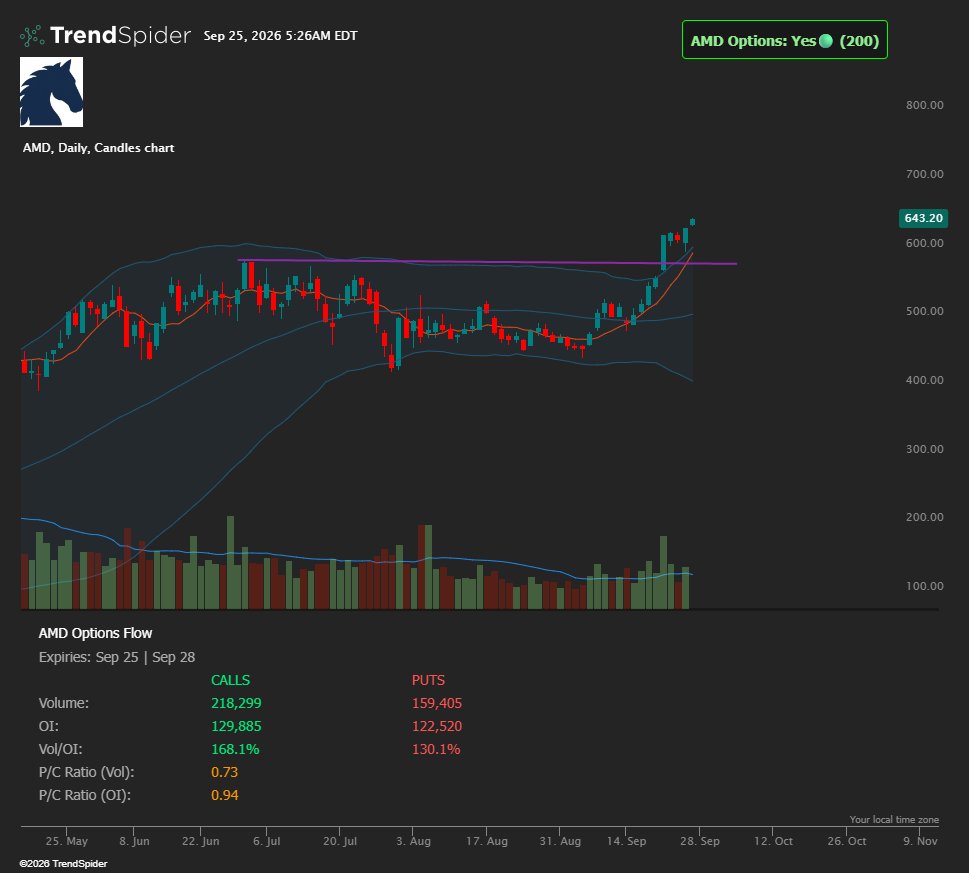
Task: Click the P/C Ratio (Vol) value 0.73
Action: [x=224, y=772]
